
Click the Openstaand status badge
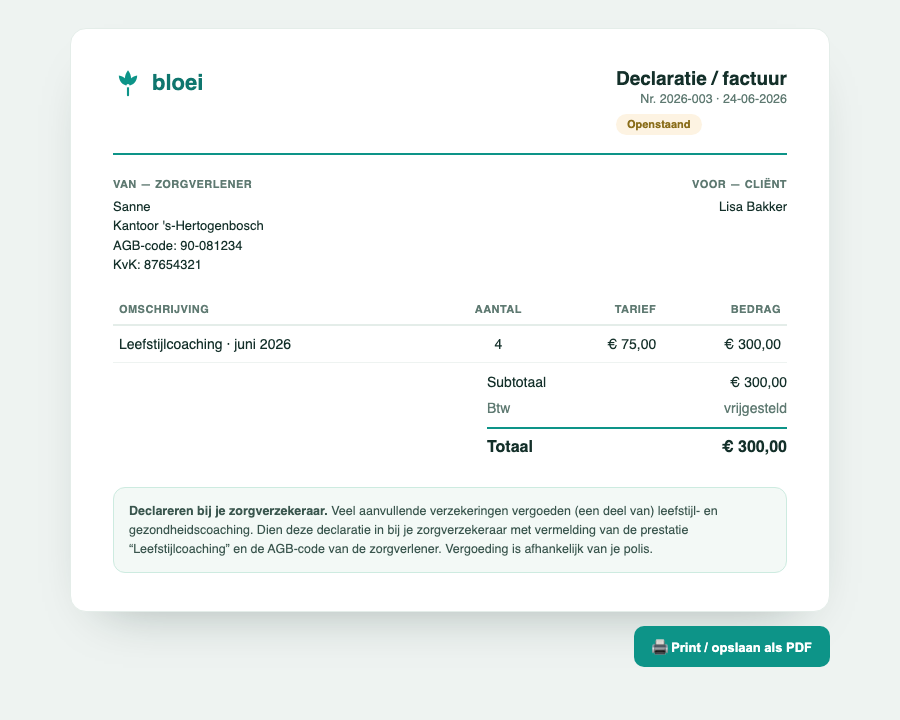coord(658,125)
